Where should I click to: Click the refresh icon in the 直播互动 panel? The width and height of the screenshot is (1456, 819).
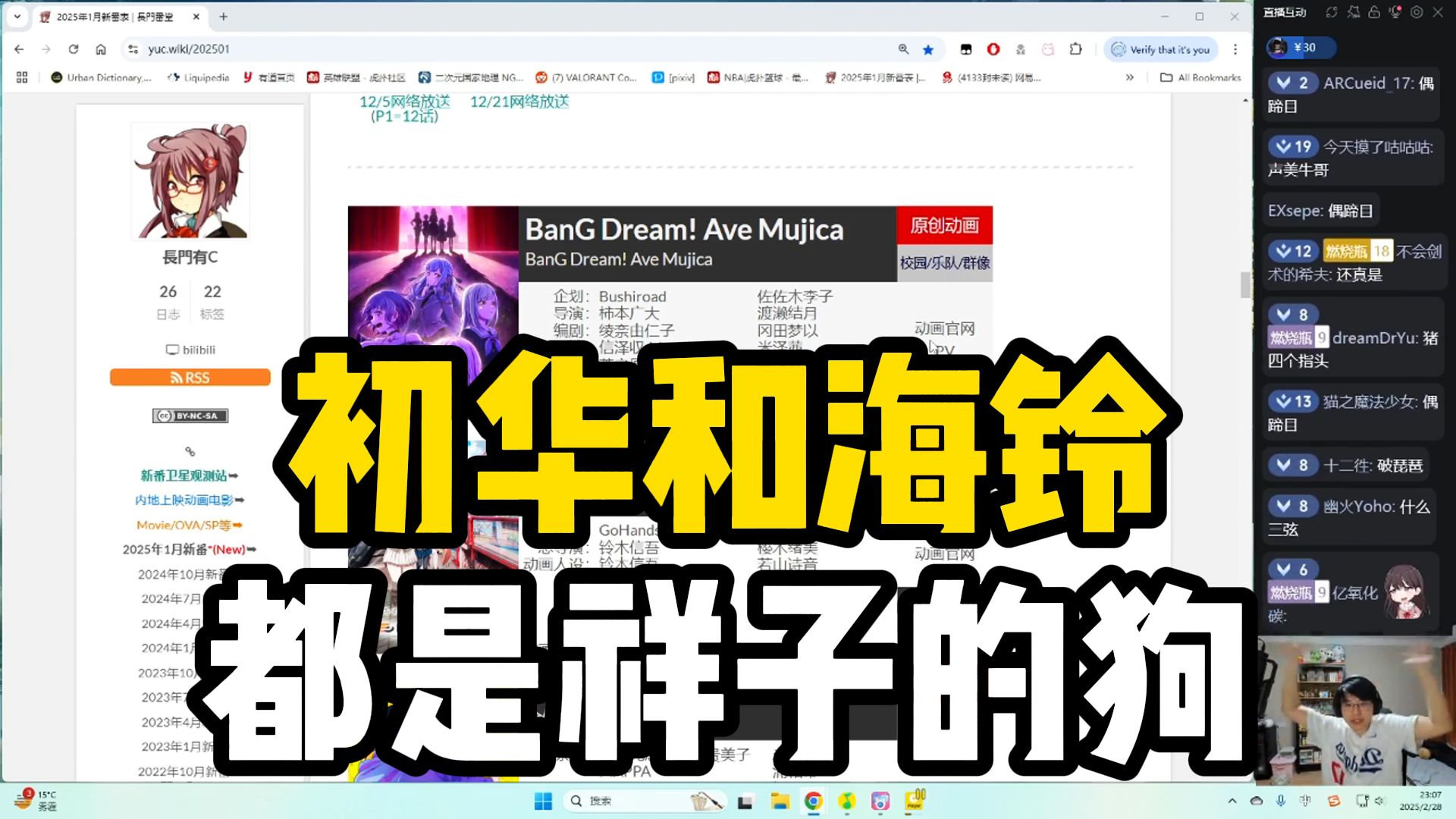click(x=1332, y=12)
